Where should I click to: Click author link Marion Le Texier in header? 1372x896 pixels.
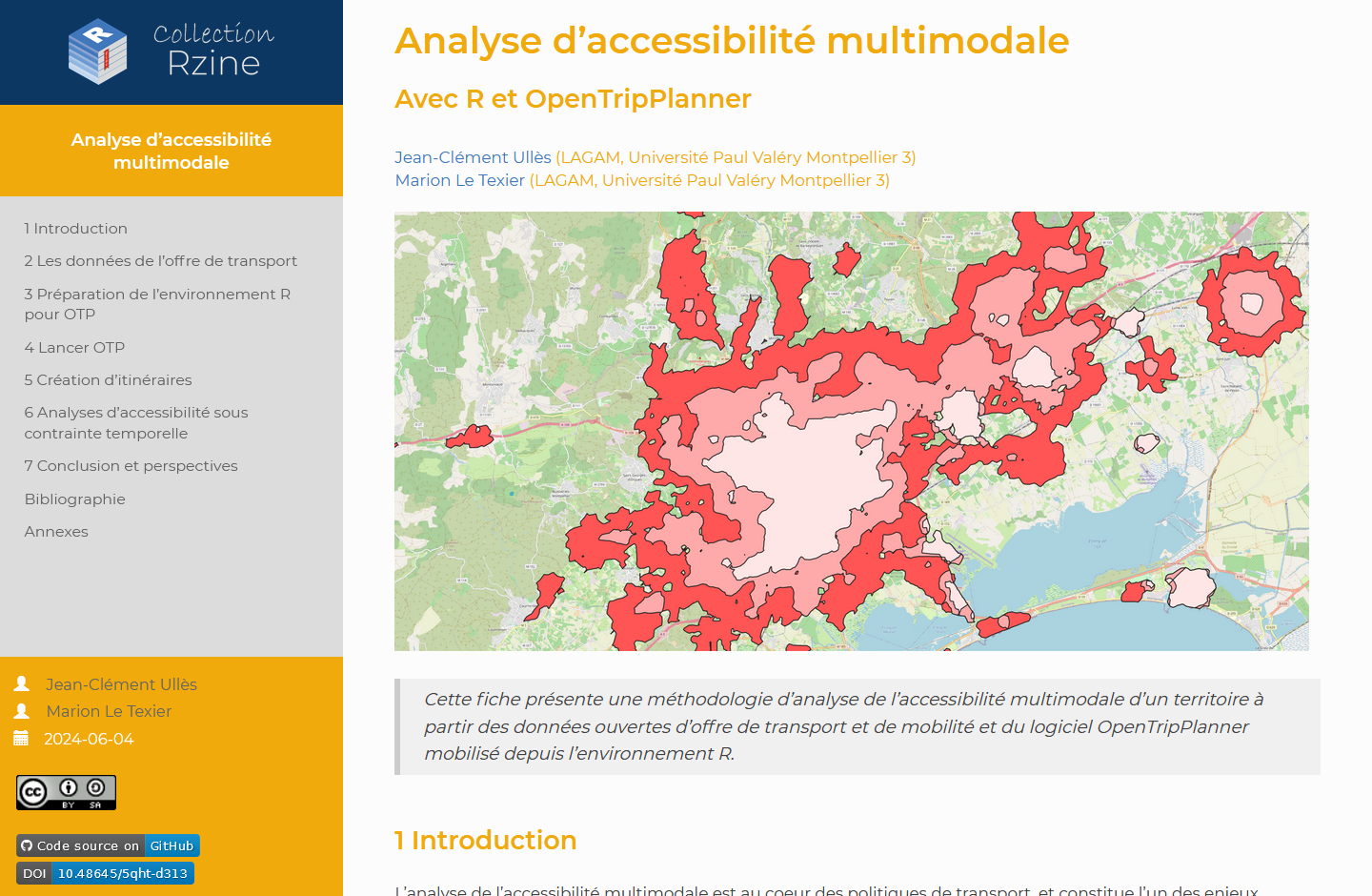click(x=460, y=180)
